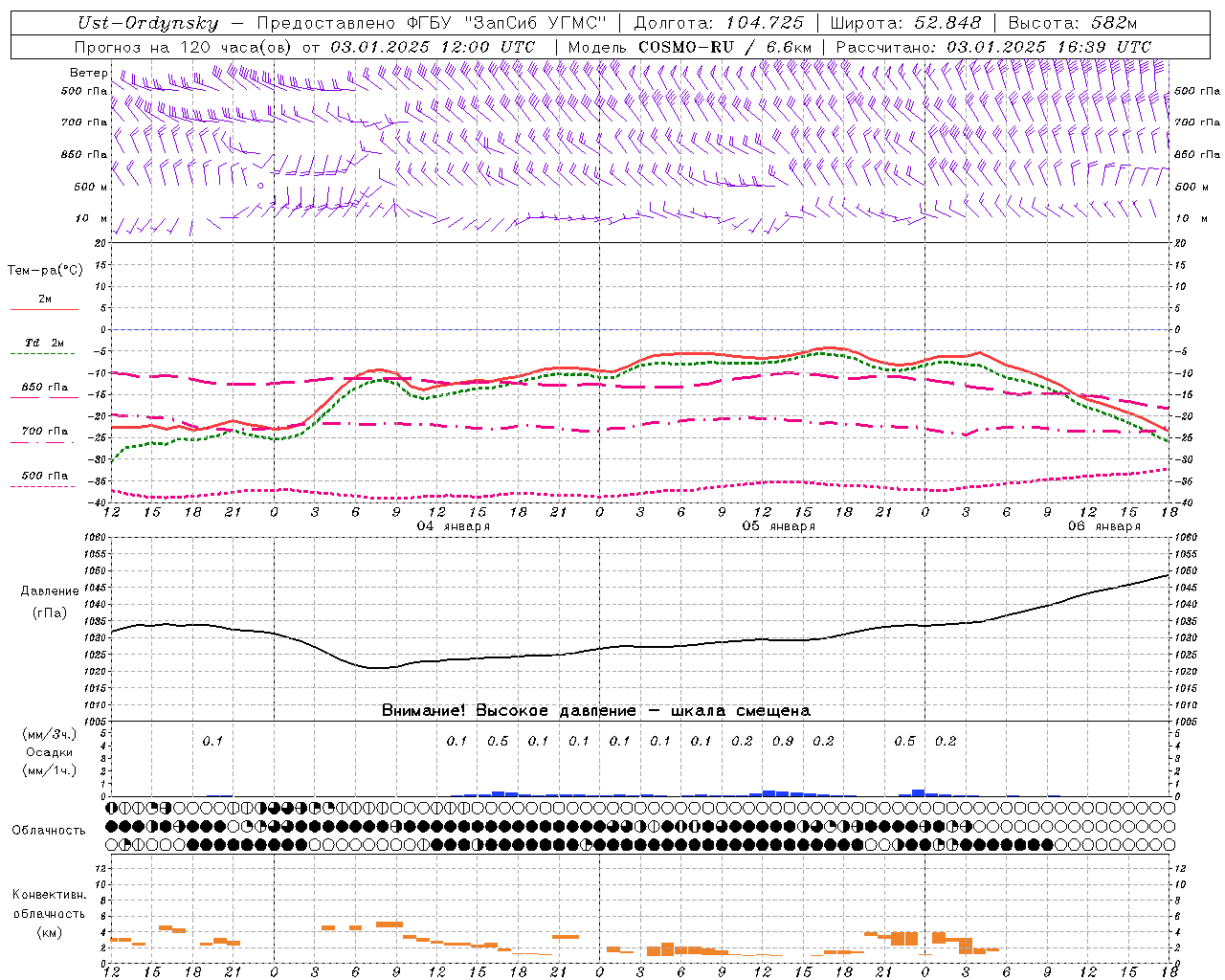Click the 0.9 precipitation value

[x=783, y=741]
